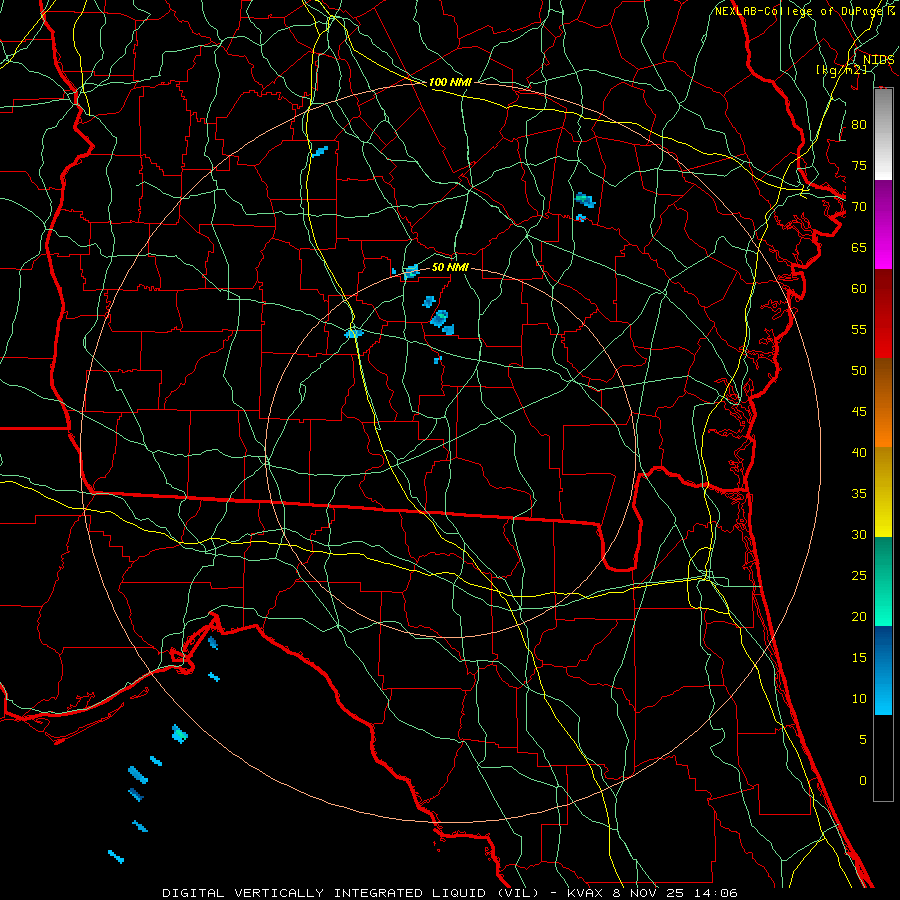Viewport: 900px width, 900px height.
Task: Click the KVAX station identifier in the footer
Action: tap(587, 893)
